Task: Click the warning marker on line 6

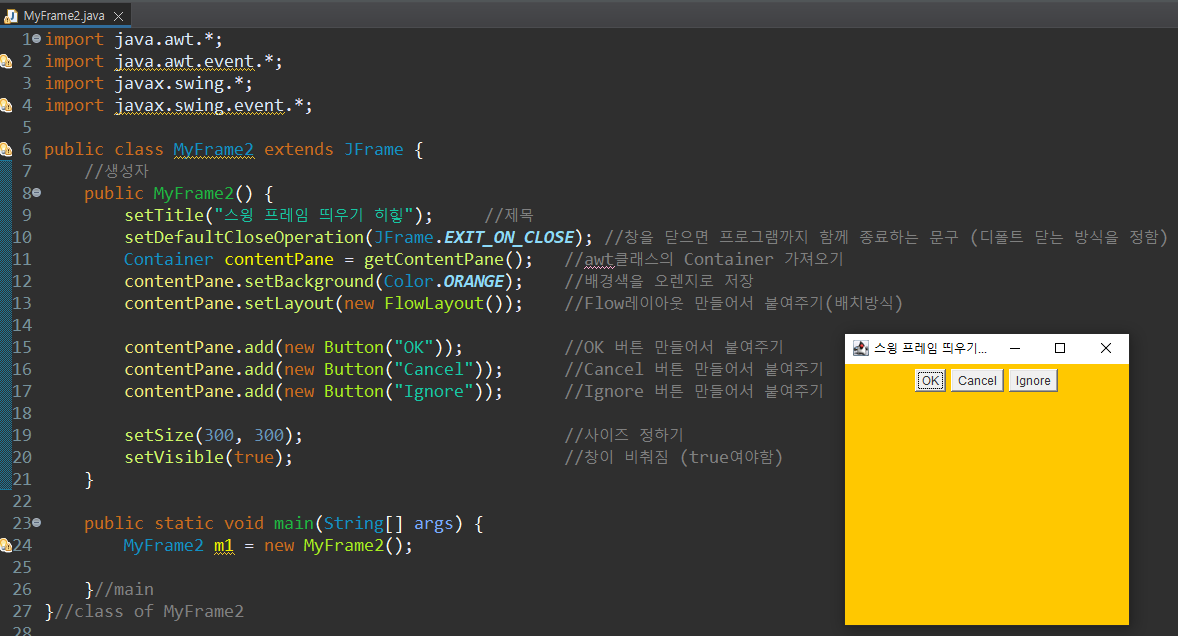Action: click(6, 149)
